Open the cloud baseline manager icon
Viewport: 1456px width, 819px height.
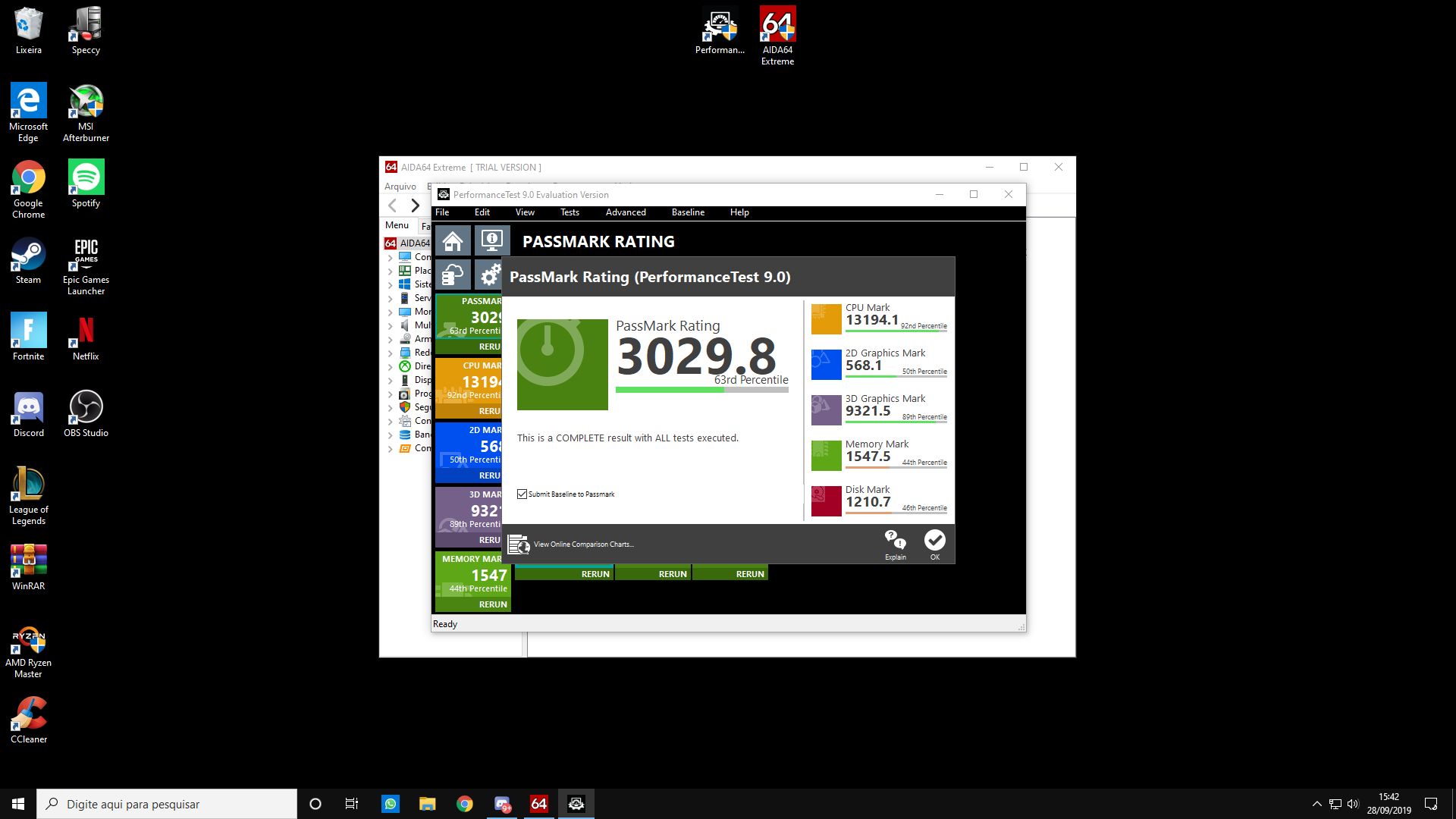[x=453, y=275]
